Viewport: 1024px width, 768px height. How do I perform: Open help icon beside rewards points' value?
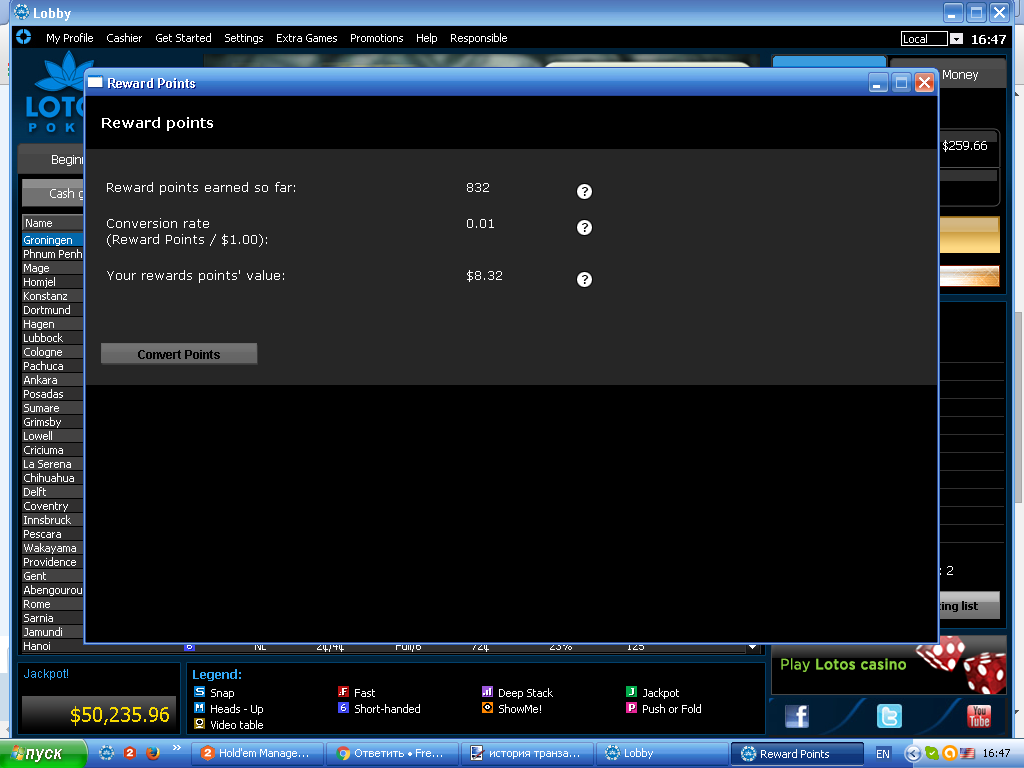(x=584, y=280)
